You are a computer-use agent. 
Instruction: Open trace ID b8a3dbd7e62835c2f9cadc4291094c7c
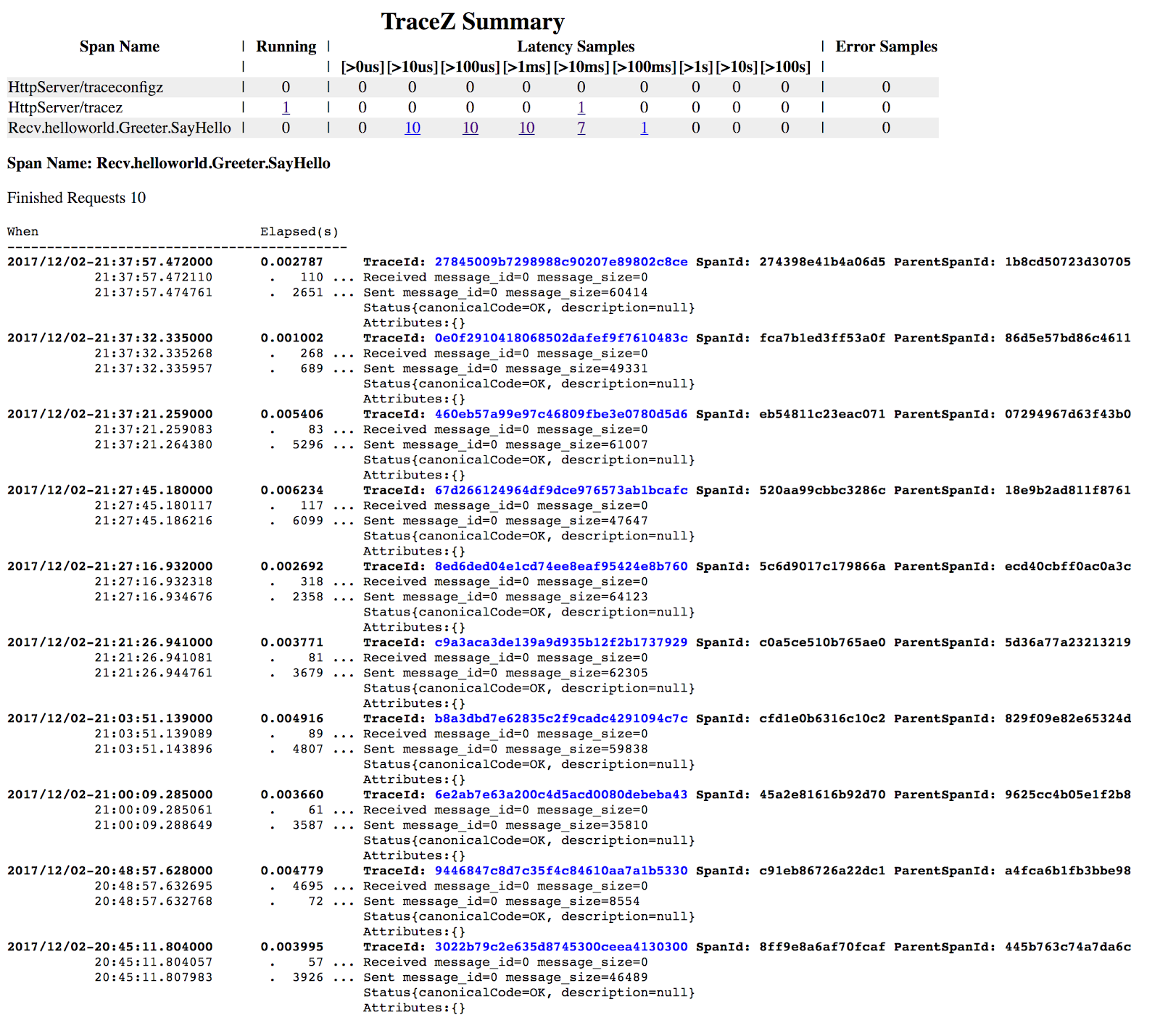[561, 718]
